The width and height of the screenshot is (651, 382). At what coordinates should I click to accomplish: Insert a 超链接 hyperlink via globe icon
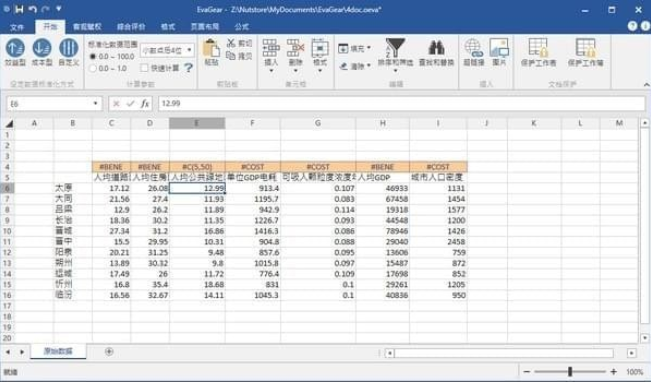474,48
